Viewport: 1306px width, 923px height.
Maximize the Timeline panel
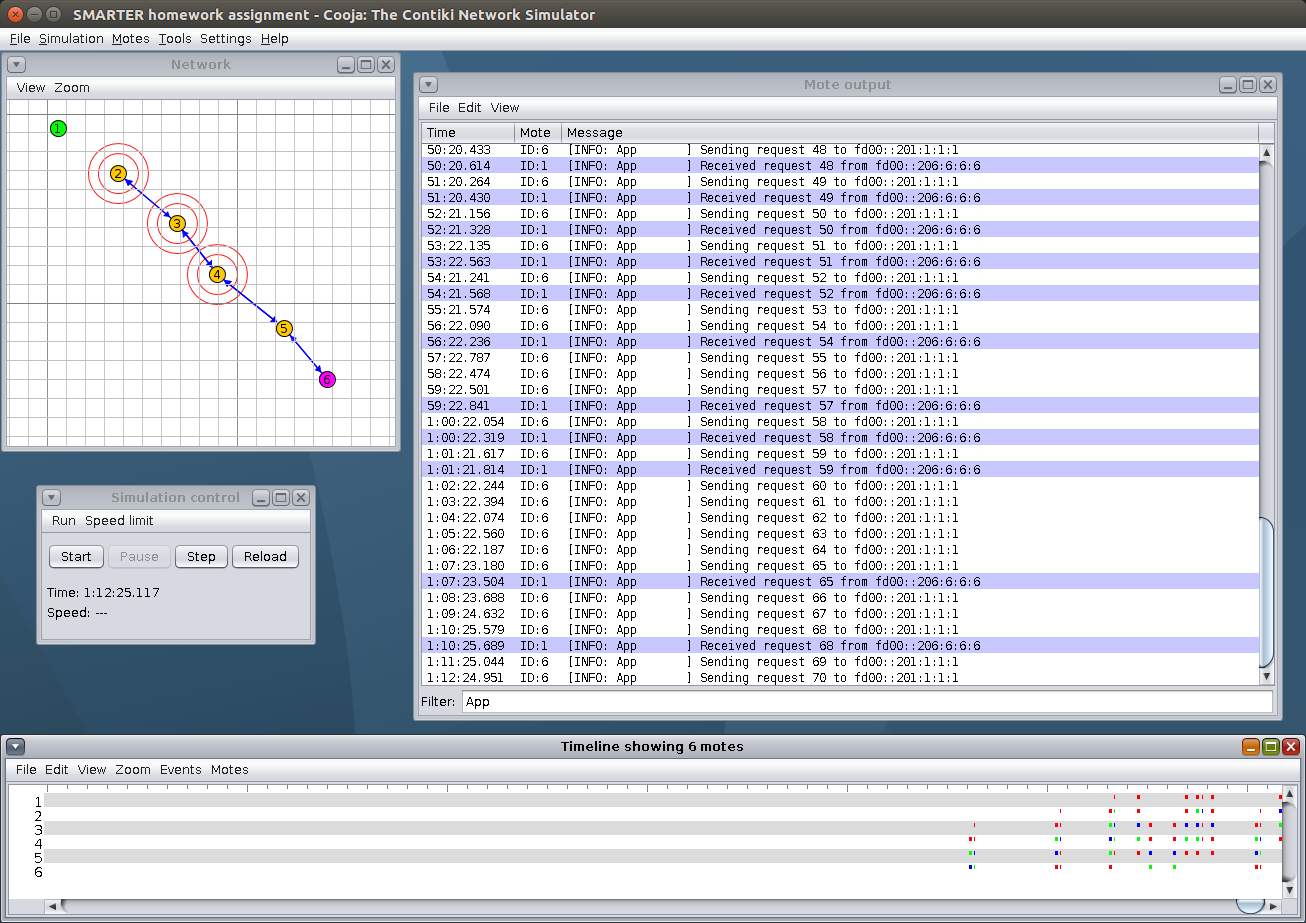[x=1271, y=747]
